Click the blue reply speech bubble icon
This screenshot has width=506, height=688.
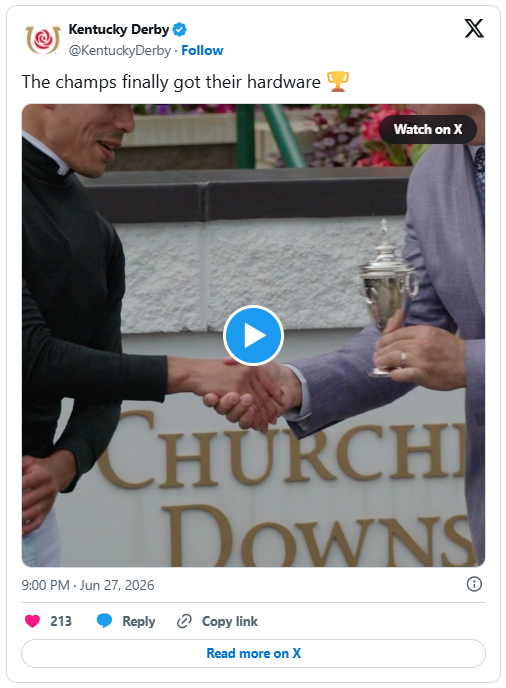pyautogui.click(x=104, y=621)
